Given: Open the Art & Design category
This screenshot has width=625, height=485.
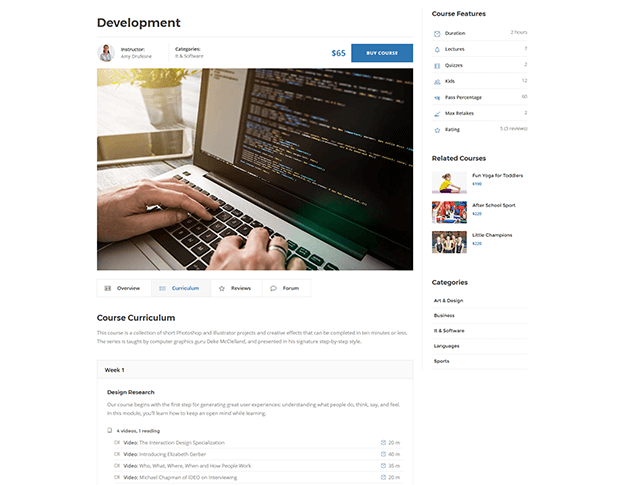Looking at the screenshot, I should [448, 300].
